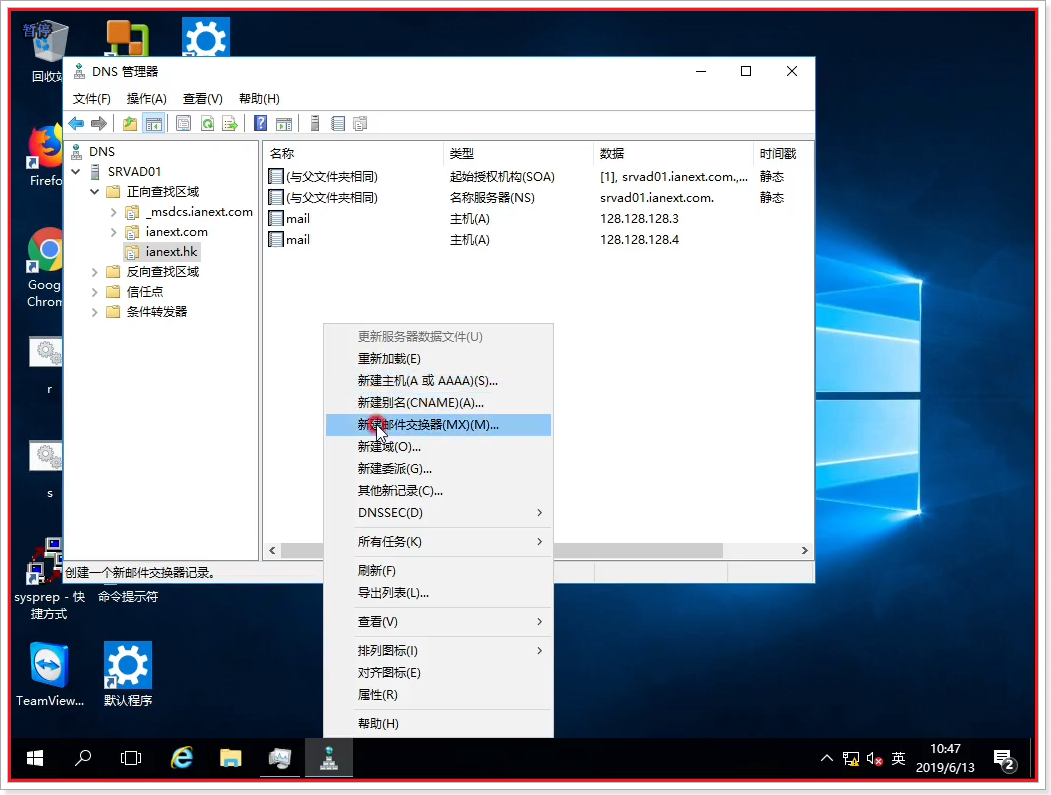The image size is (1051, 795).
Task: Show hidden tray icons chevron
Action: 826,759
